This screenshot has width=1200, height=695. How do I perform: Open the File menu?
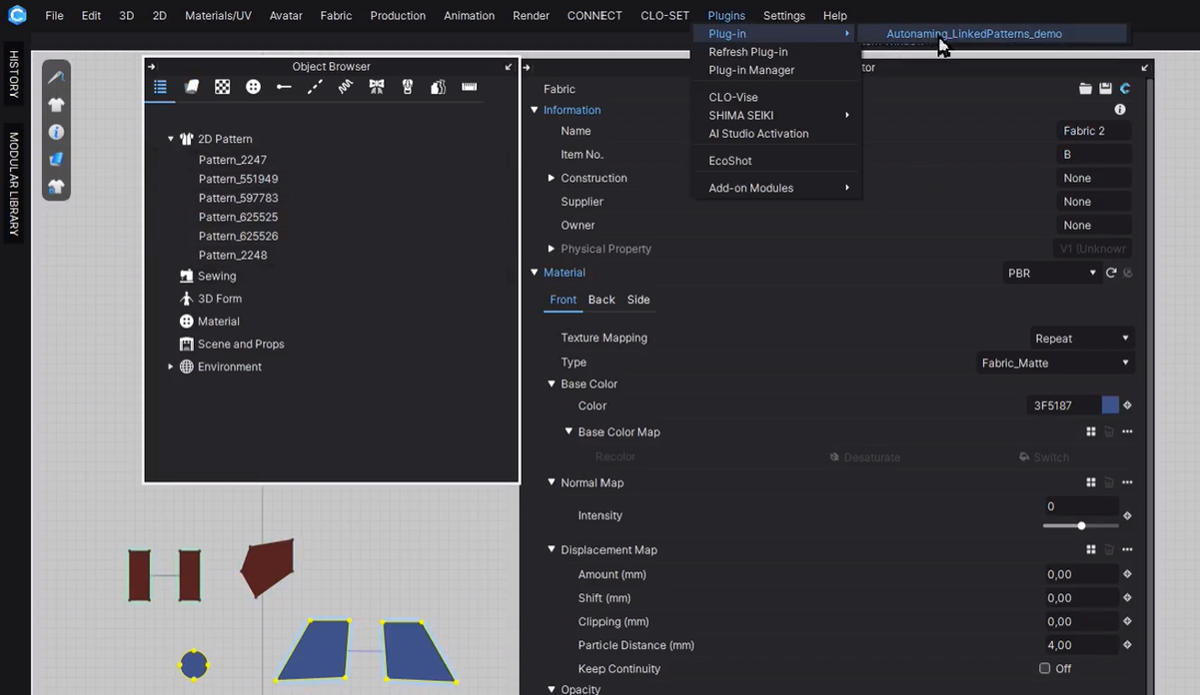54,15
